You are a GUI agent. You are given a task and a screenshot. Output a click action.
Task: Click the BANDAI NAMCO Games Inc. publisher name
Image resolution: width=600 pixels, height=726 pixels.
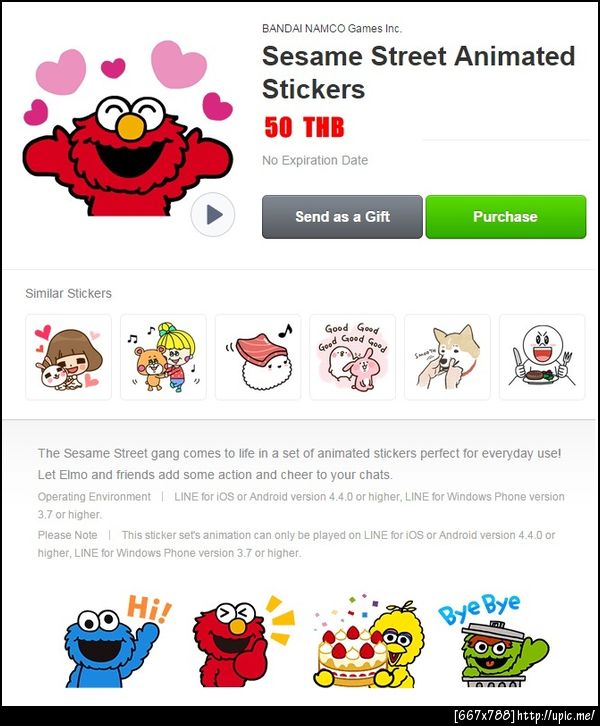coord(332,28)
